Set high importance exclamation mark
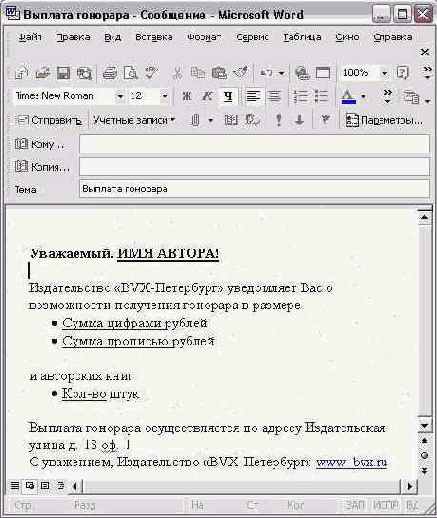This screenshot has width=437, height=518. (279, 120)
